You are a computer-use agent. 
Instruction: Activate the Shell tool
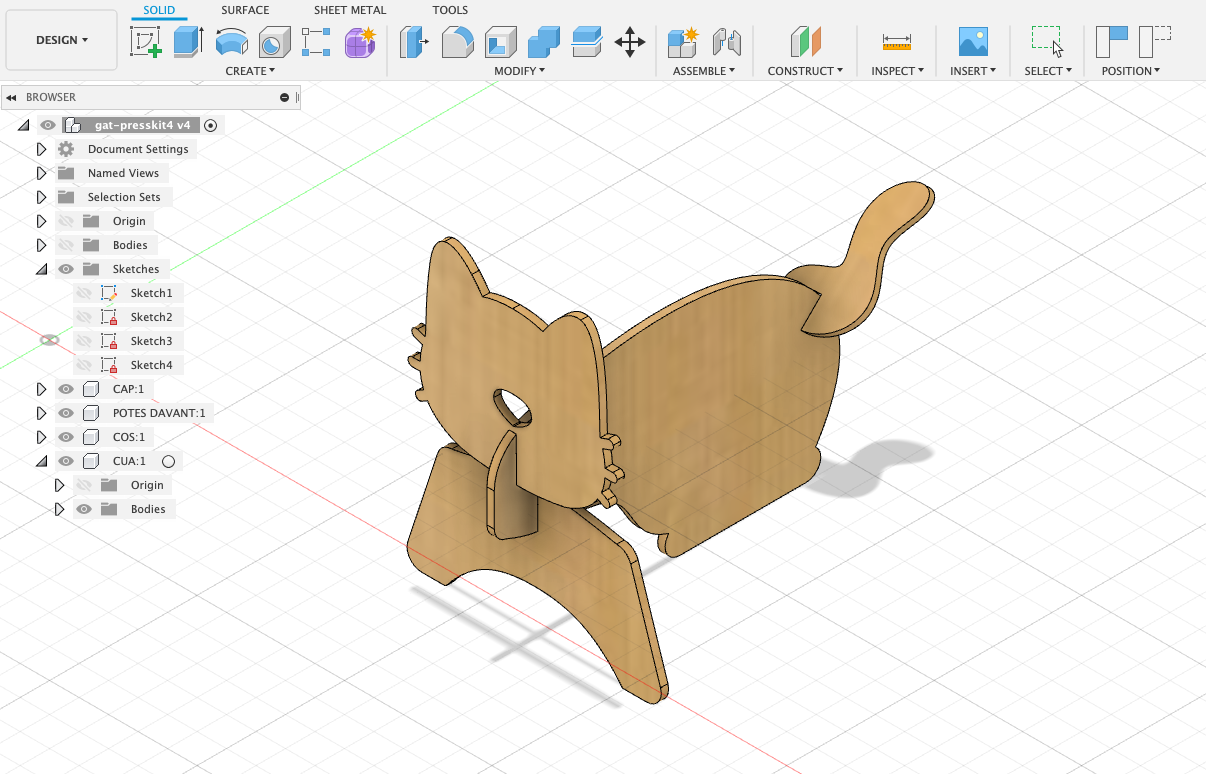click(x=500, y=42)
